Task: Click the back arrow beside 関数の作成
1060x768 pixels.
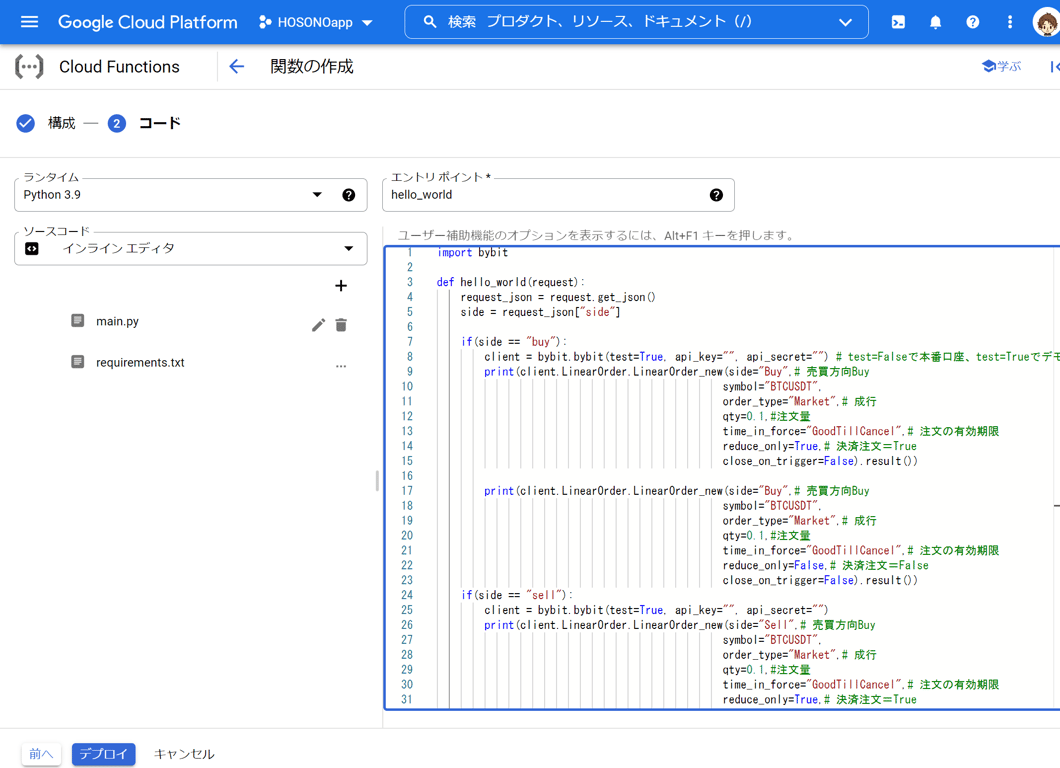Action: (236, 67)
